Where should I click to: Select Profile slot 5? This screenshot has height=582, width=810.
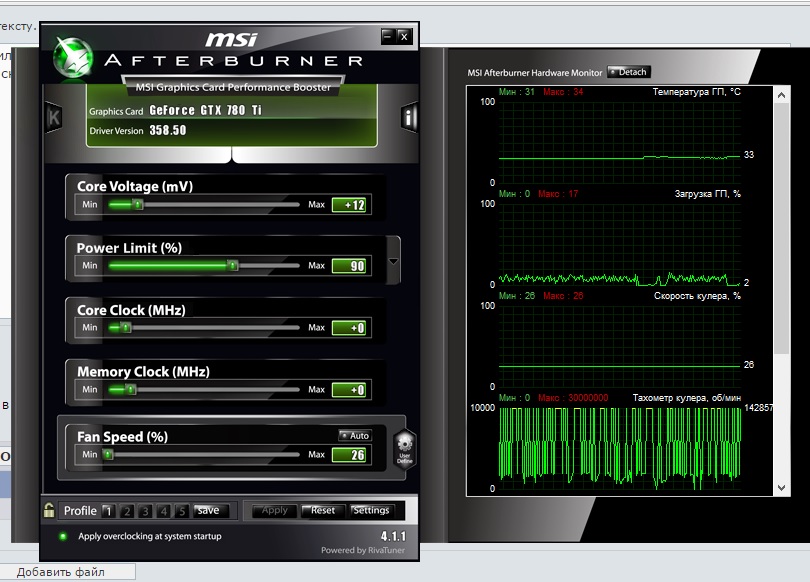182,511
